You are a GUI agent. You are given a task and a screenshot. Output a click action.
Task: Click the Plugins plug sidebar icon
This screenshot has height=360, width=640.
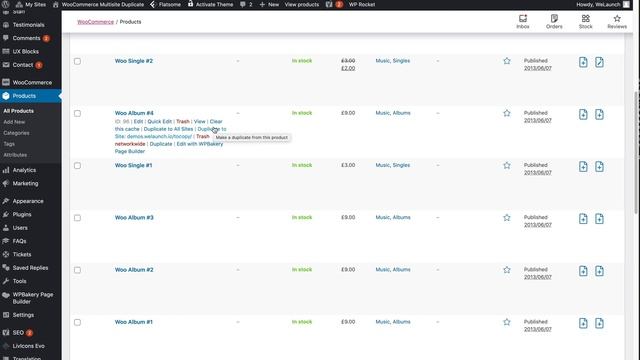coord(6,215)
